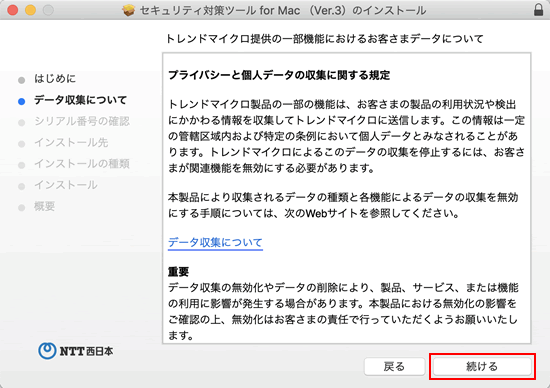Image resolution: width=550 pixels, height=388 pixels.
Task: Click the 重要 heading in the text pane
Action: (179, 272)
